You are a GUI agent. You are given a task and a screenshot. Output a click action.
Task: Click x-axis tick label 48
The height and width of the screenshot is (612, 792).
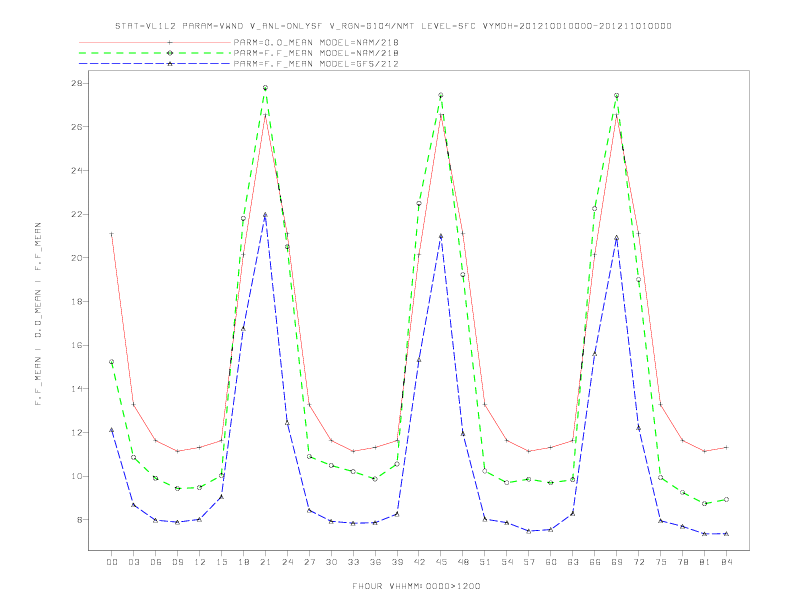coord(463,562)
